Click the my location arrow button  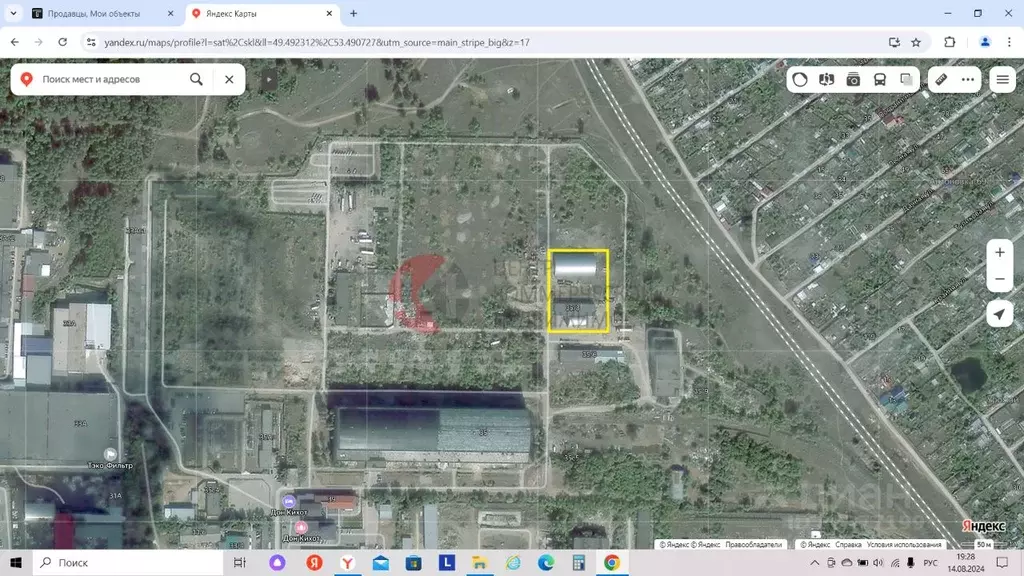tap(999, 314)
